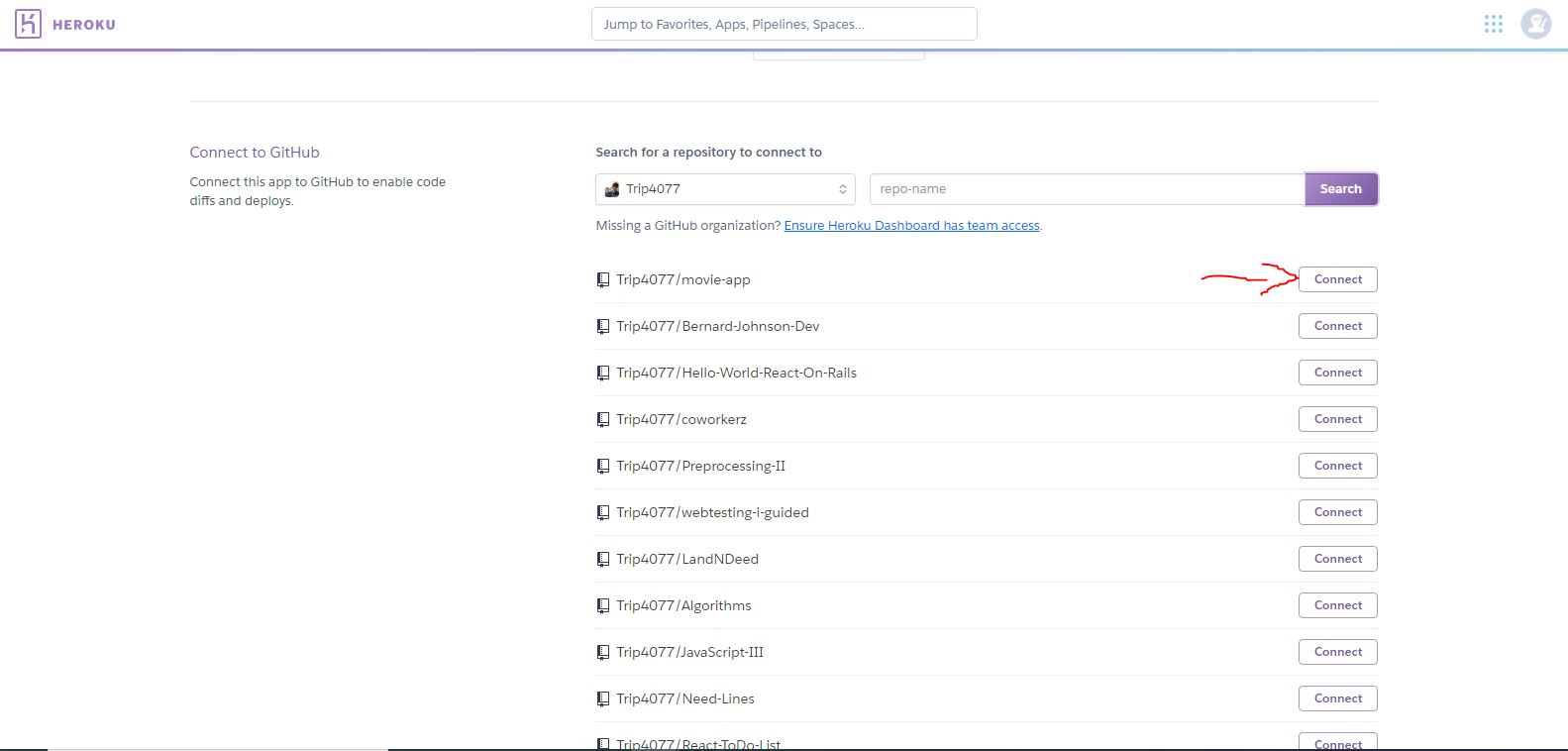Connect the Trip4077/coworkerz repository
Viewport: 1568px width, 751px height.
click(x=1337, y=419)
